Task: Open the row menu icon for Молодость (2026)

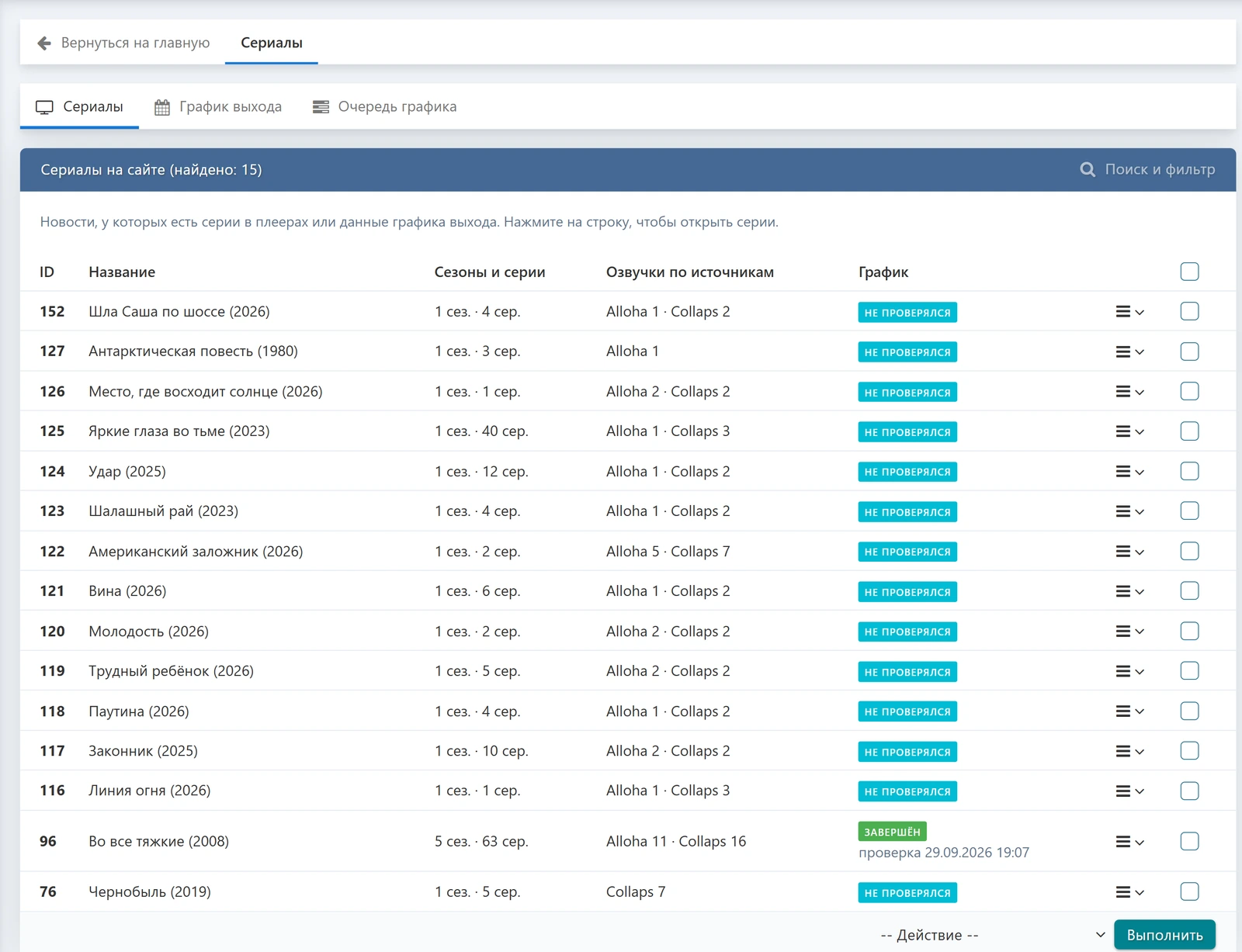Action: [1129, 632]
